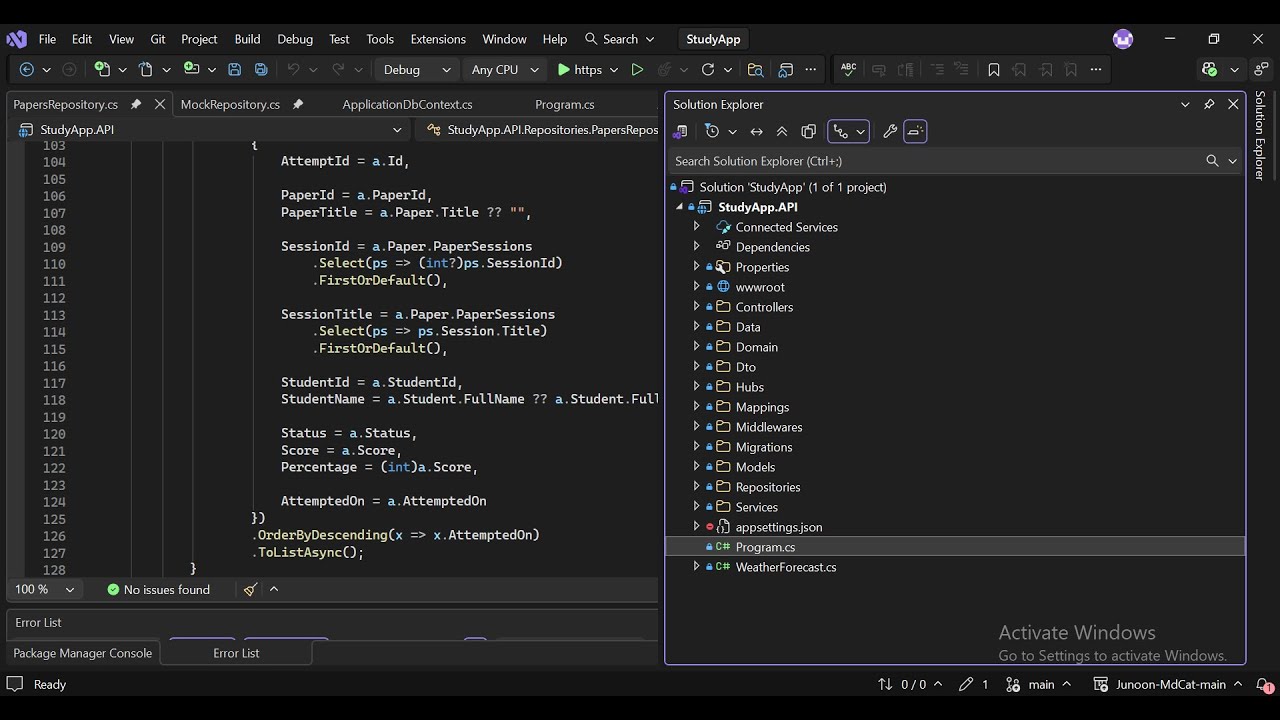This screenshot has height=720, width=1280.
Task: Expand the appsettings.json node
Action: (697, 527)
